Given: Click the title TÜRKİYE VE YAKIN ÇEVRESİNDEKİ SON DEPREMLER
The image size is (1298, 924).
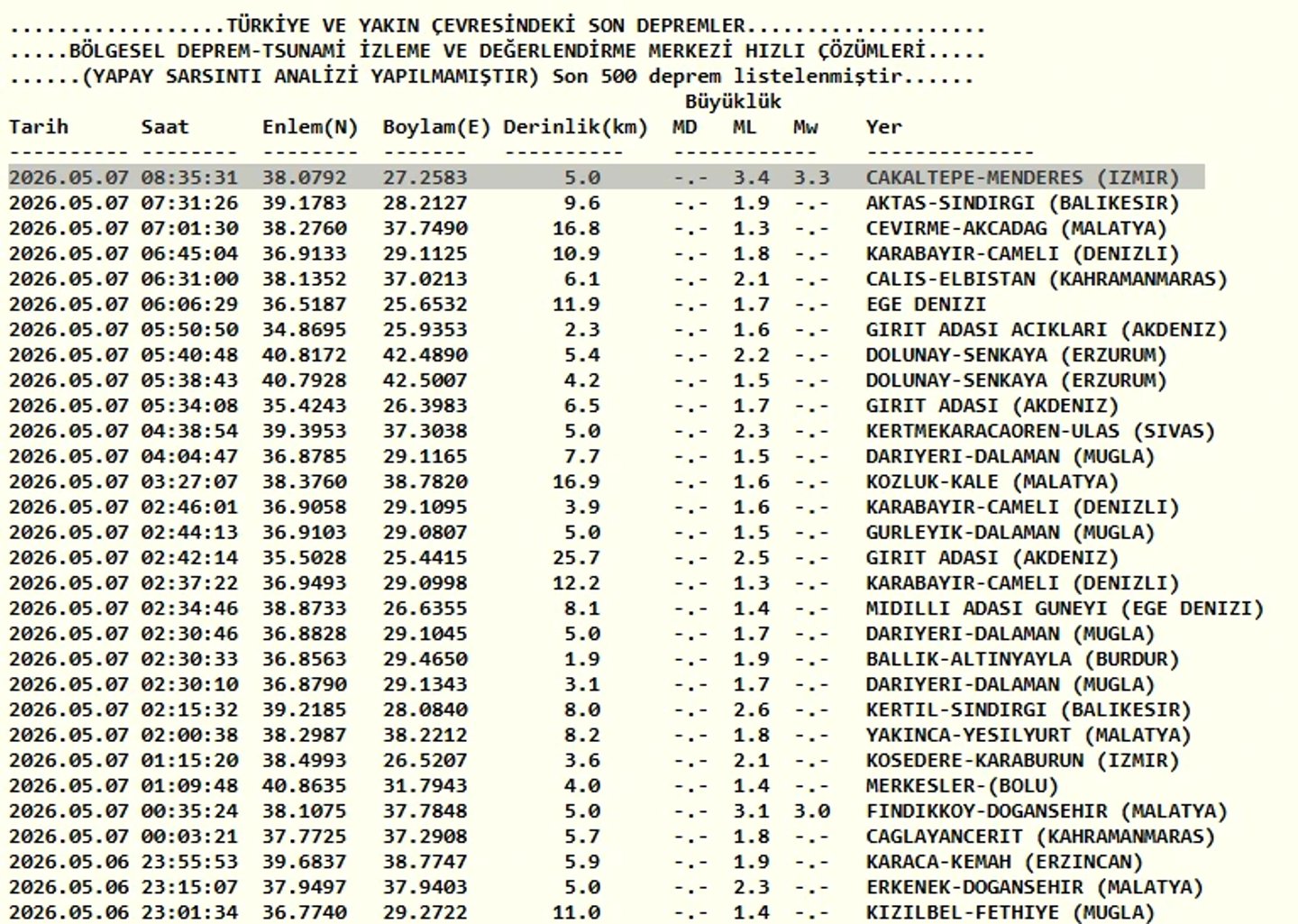Looking at the screenshot, I should coord(485,25).
